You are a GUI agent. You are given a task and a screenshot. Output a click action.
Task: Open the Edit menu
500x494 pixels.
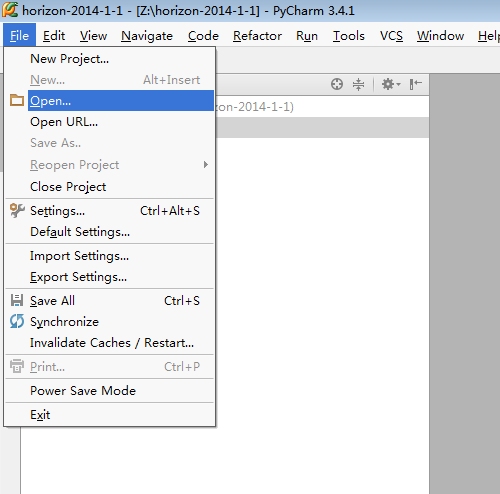pos(54,36)
